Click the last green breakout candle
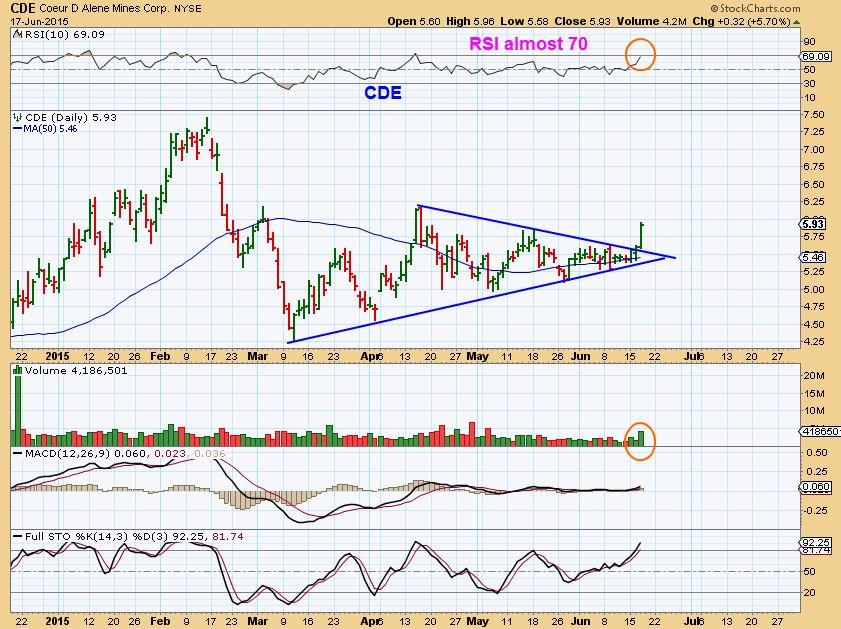Image resolution: width=841 pixels, height=629 pixels. click(x=641, y=235)
